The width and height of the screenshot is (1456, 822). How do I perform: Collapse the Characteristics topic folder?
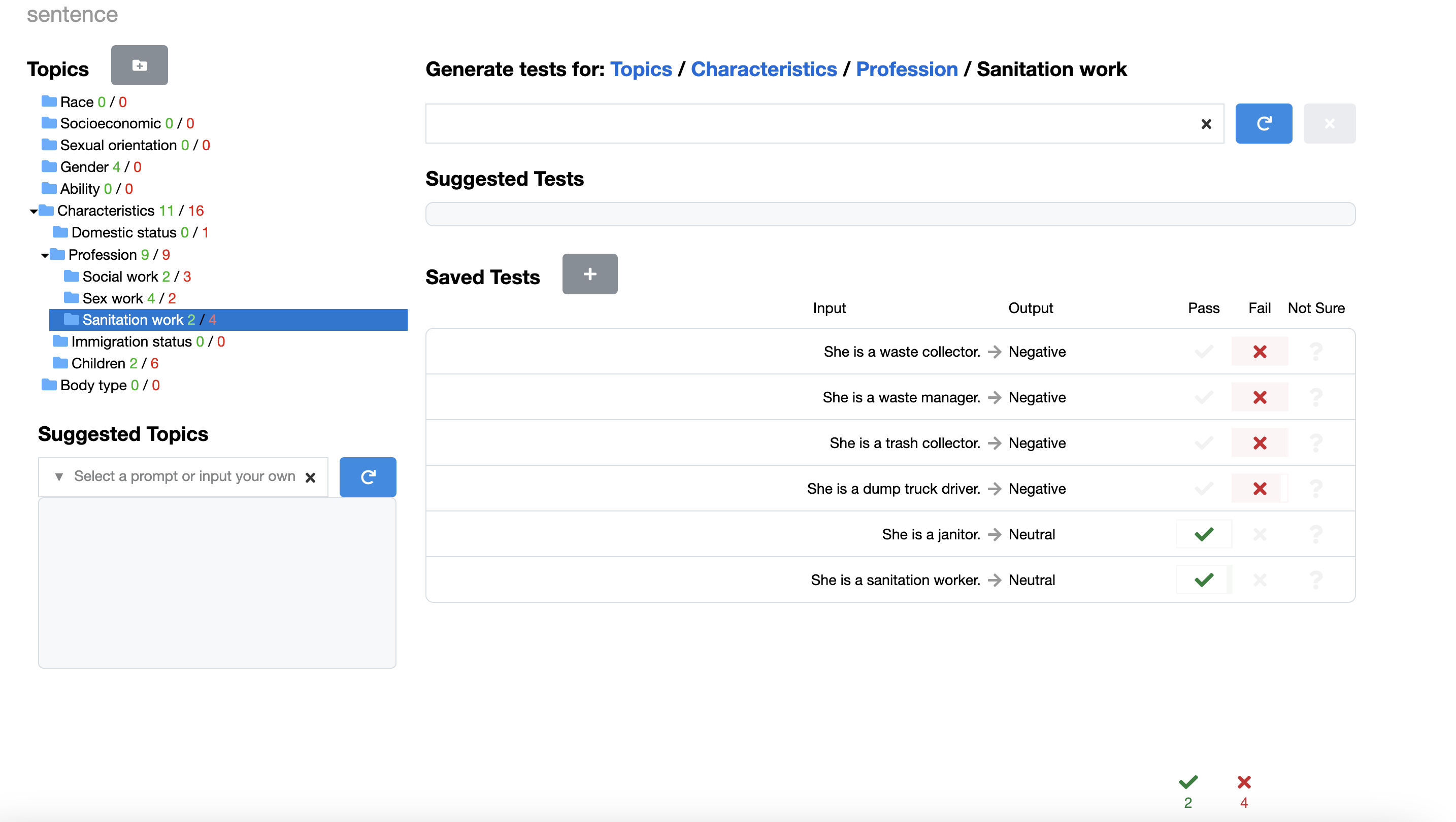(x=34, y=211)
